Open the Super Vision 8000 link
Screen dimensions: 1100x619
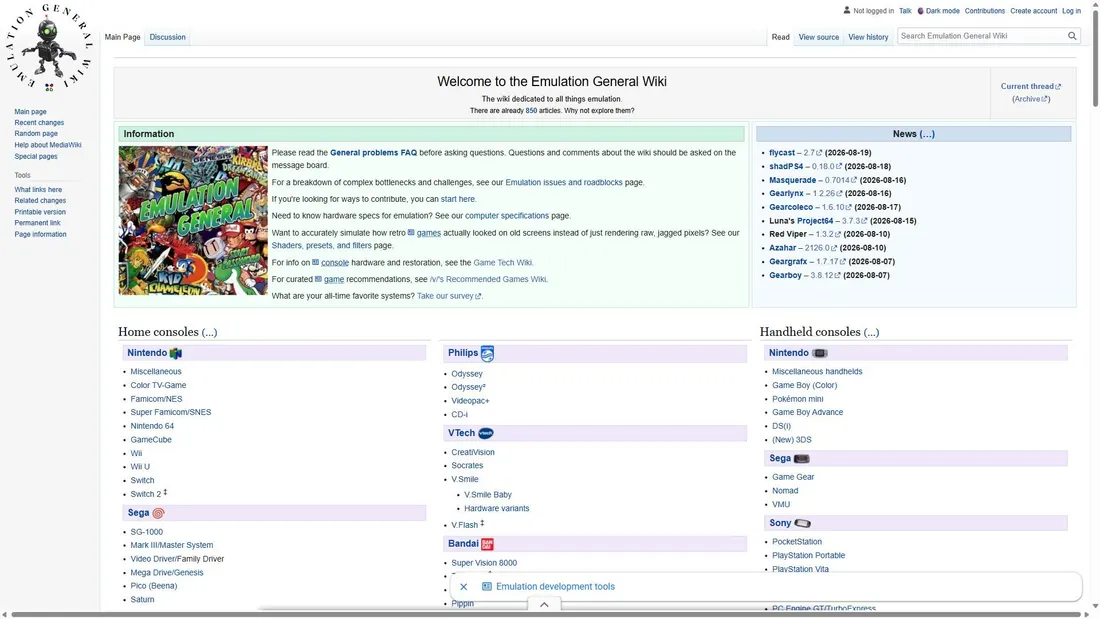coord(484,563)
